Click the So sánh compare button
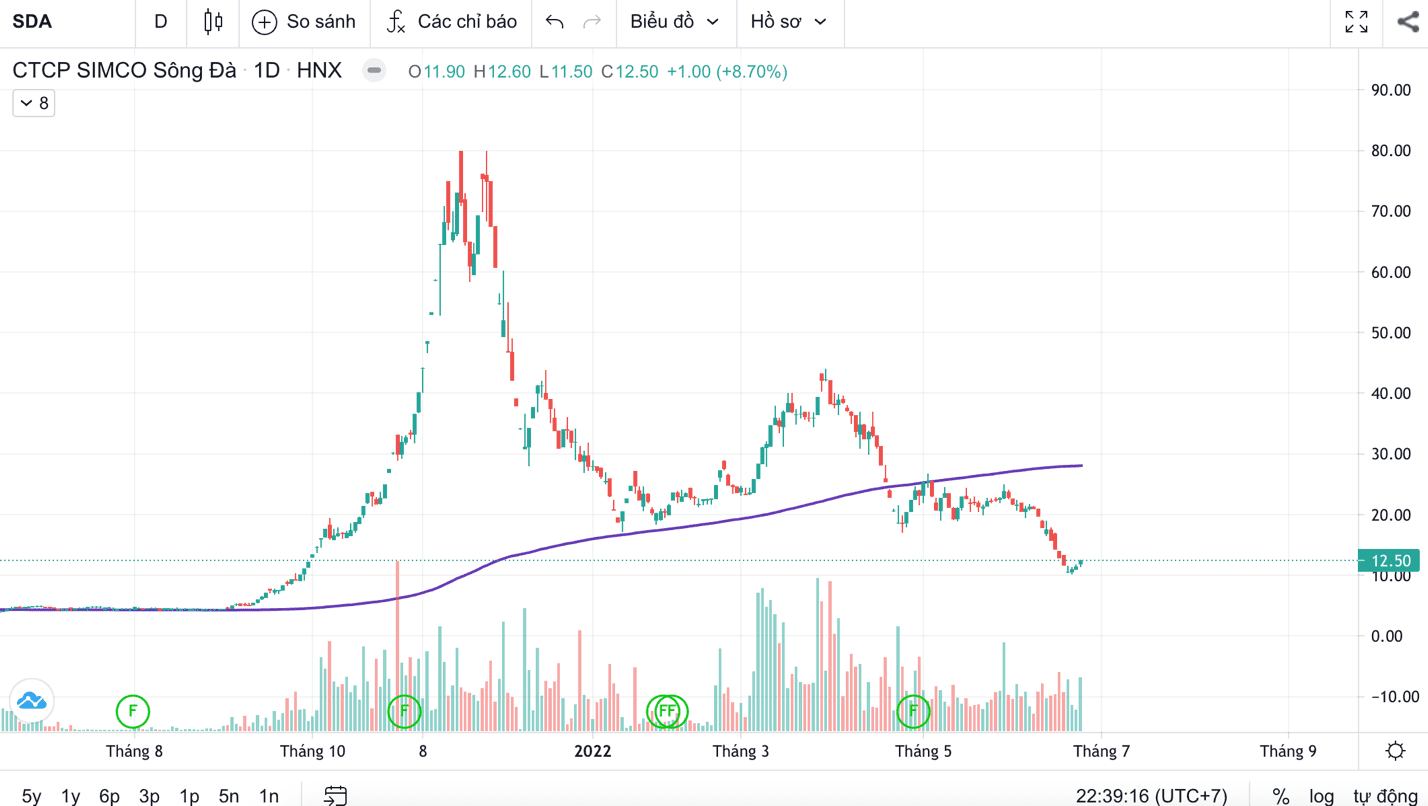 point(304,22)
